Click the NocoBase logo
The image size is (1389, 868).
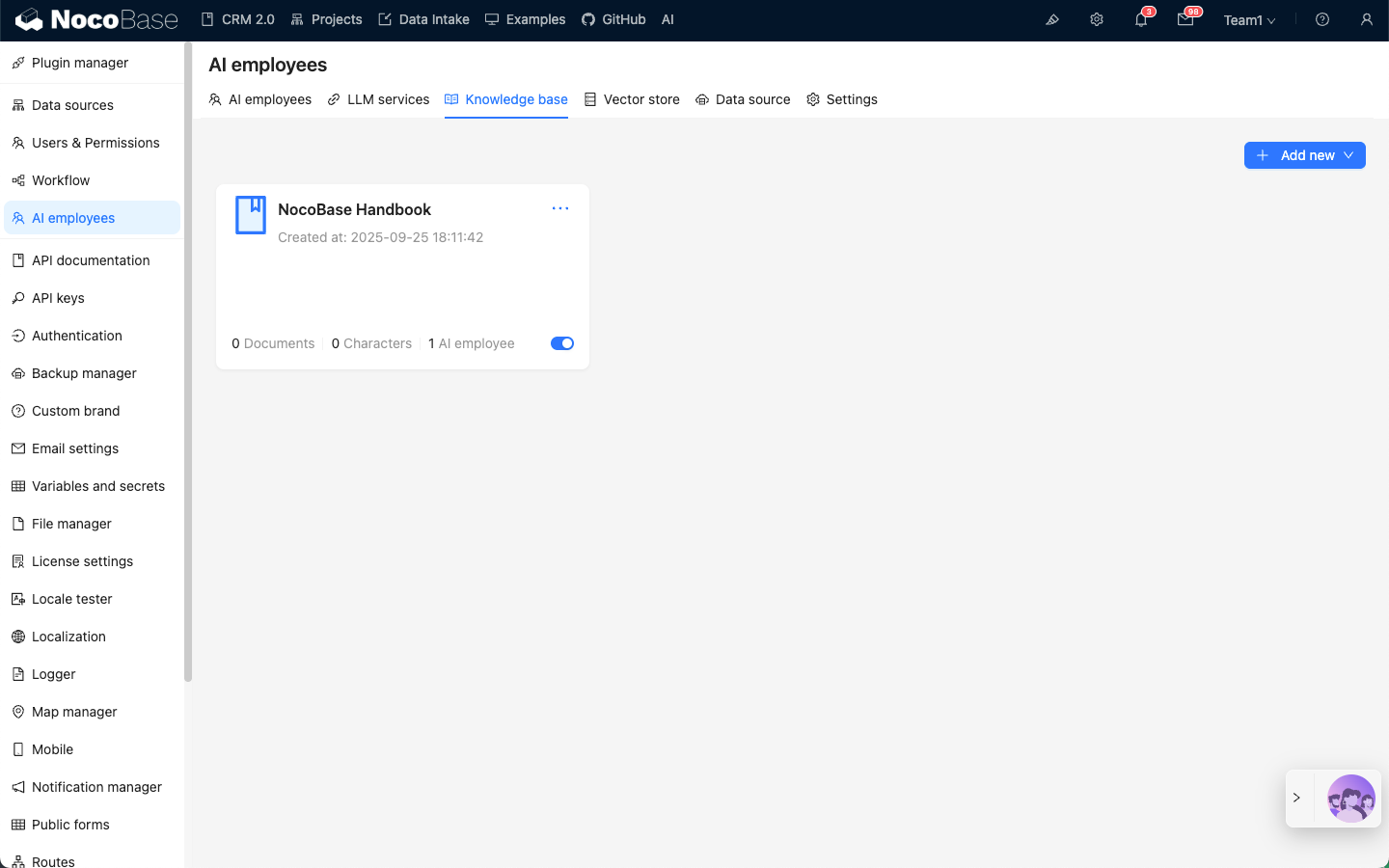point(96,19)
